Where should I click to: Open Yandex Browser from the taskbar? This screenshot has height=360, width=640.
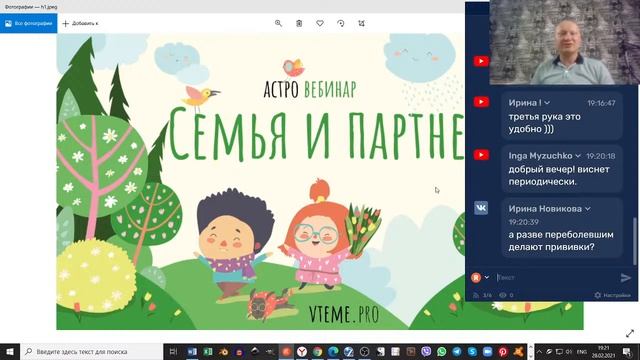tap(302, 351)
